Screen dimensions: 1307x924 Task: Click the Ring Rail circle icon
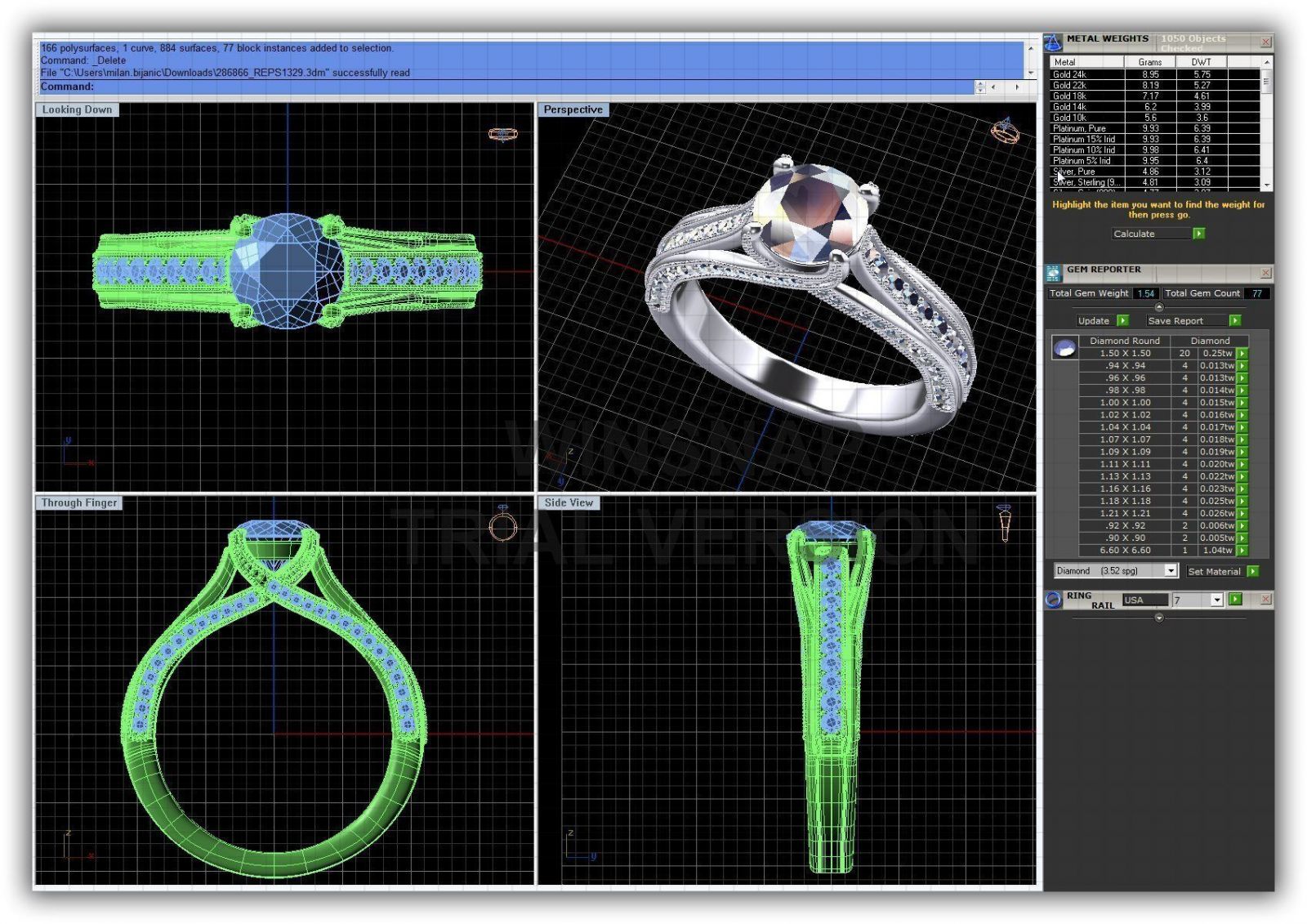[1054, 600]
